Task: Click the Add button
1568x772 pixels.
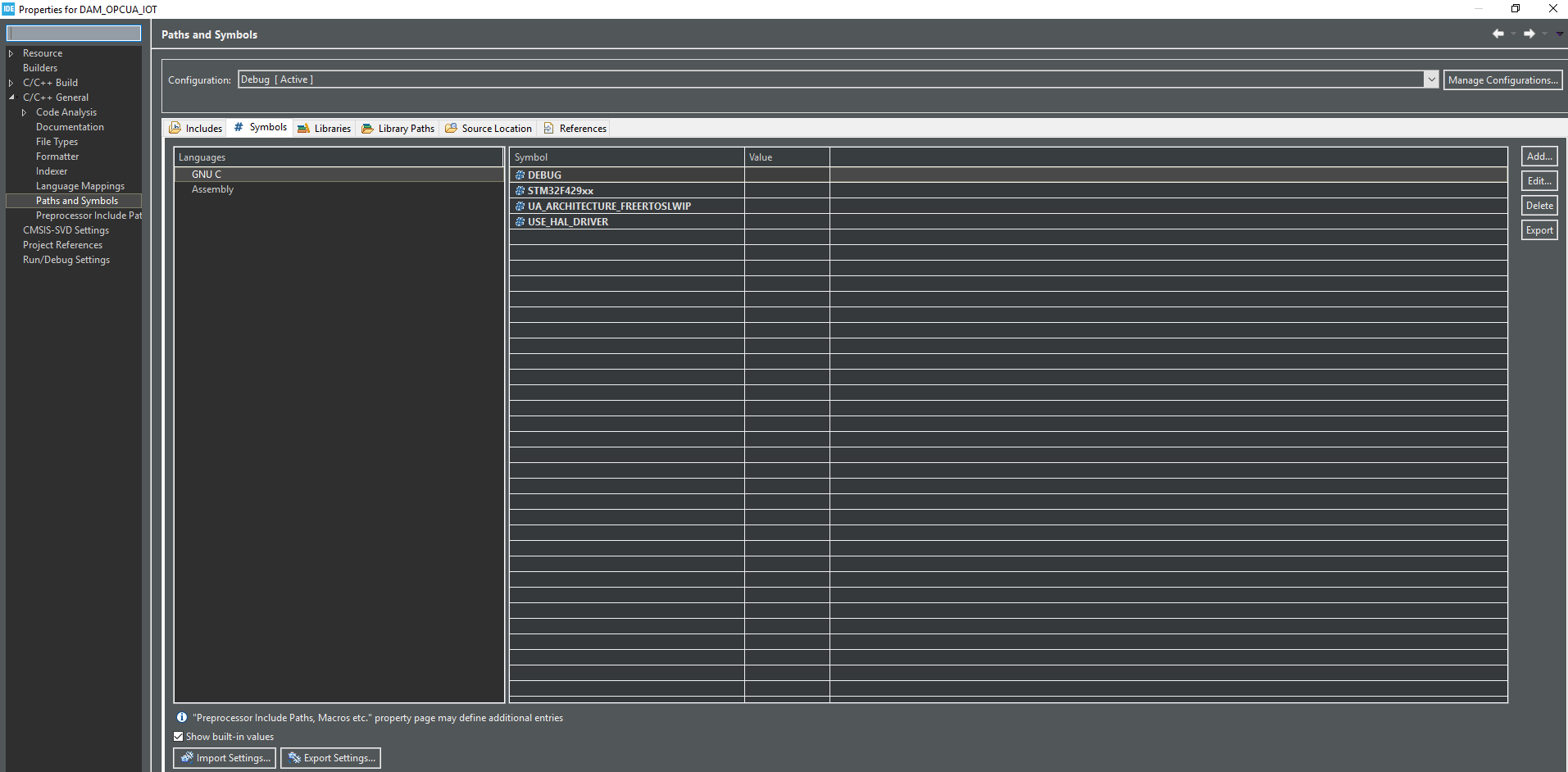Action: (1538, 156)
